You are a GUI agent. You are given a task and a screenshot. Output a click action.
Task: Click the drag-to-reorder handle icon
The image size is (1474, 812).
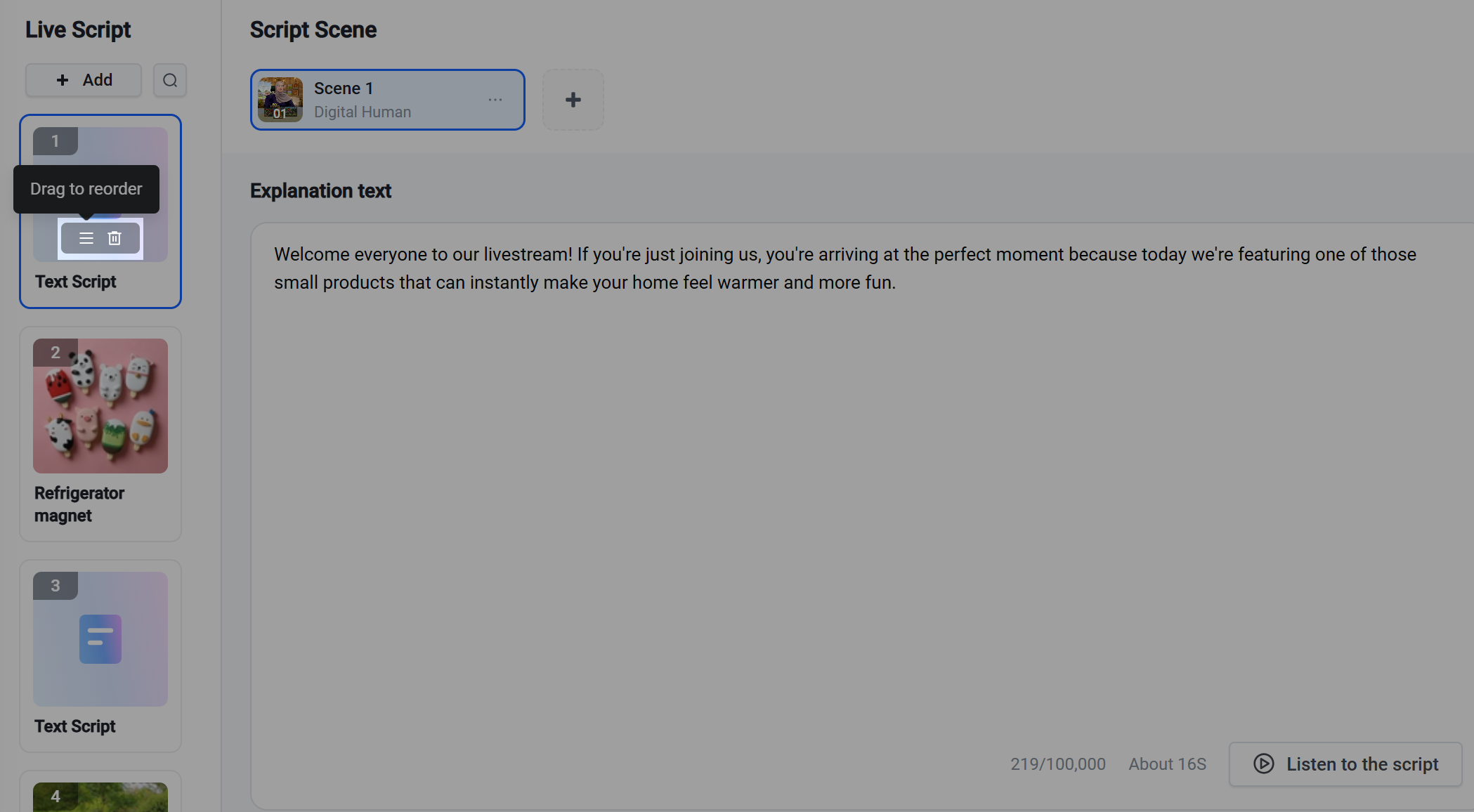86,238
